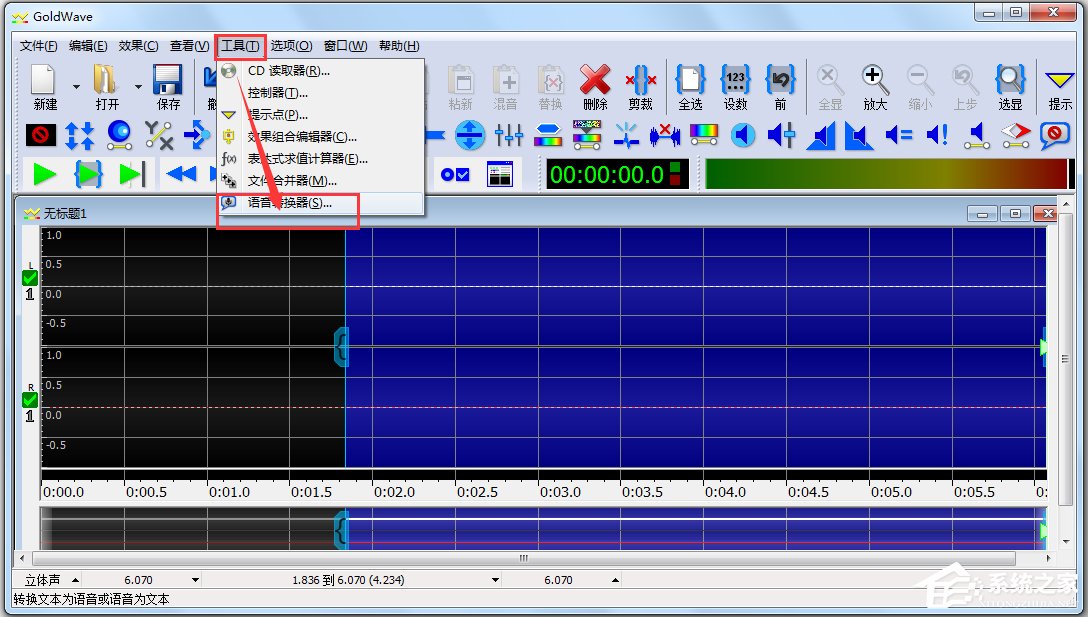Click the 新建 (New) file icon

tap(44, 79)
